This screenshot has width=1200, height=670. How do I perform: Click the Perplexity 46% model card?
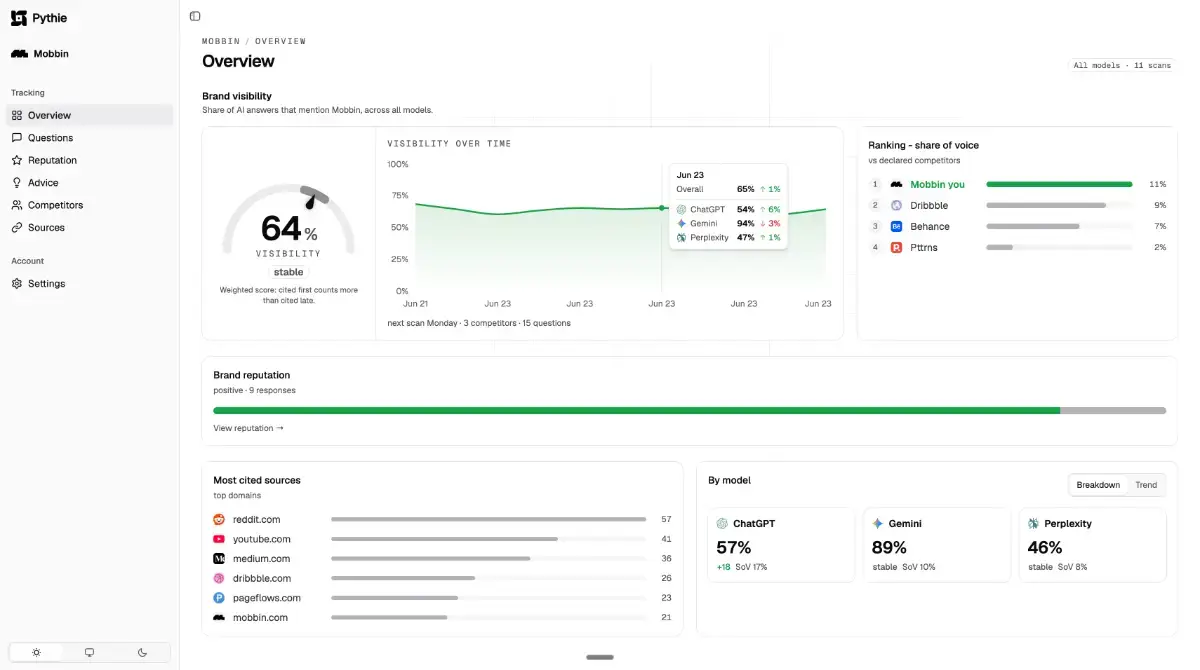pyautogui.click(x=1092, y=545)
